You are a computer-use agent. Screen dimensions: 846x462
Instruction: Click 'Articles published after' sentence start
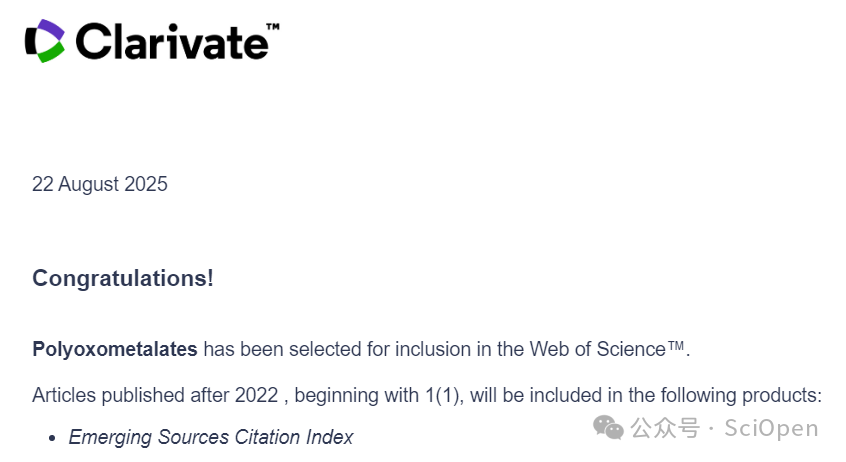(131, 396)
